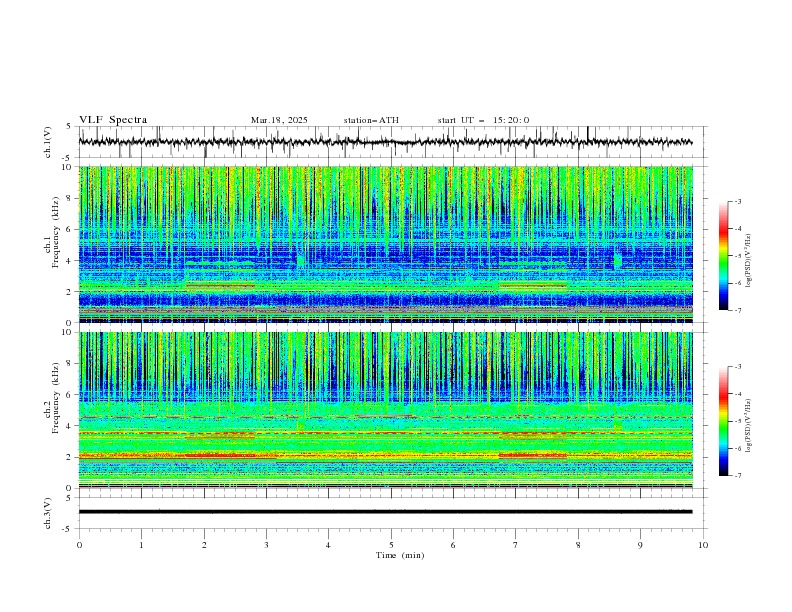Click the ch.3 voltage waveform trace
Screen dimensions: 792x612
pyautogui.click(x=385, y=512)
